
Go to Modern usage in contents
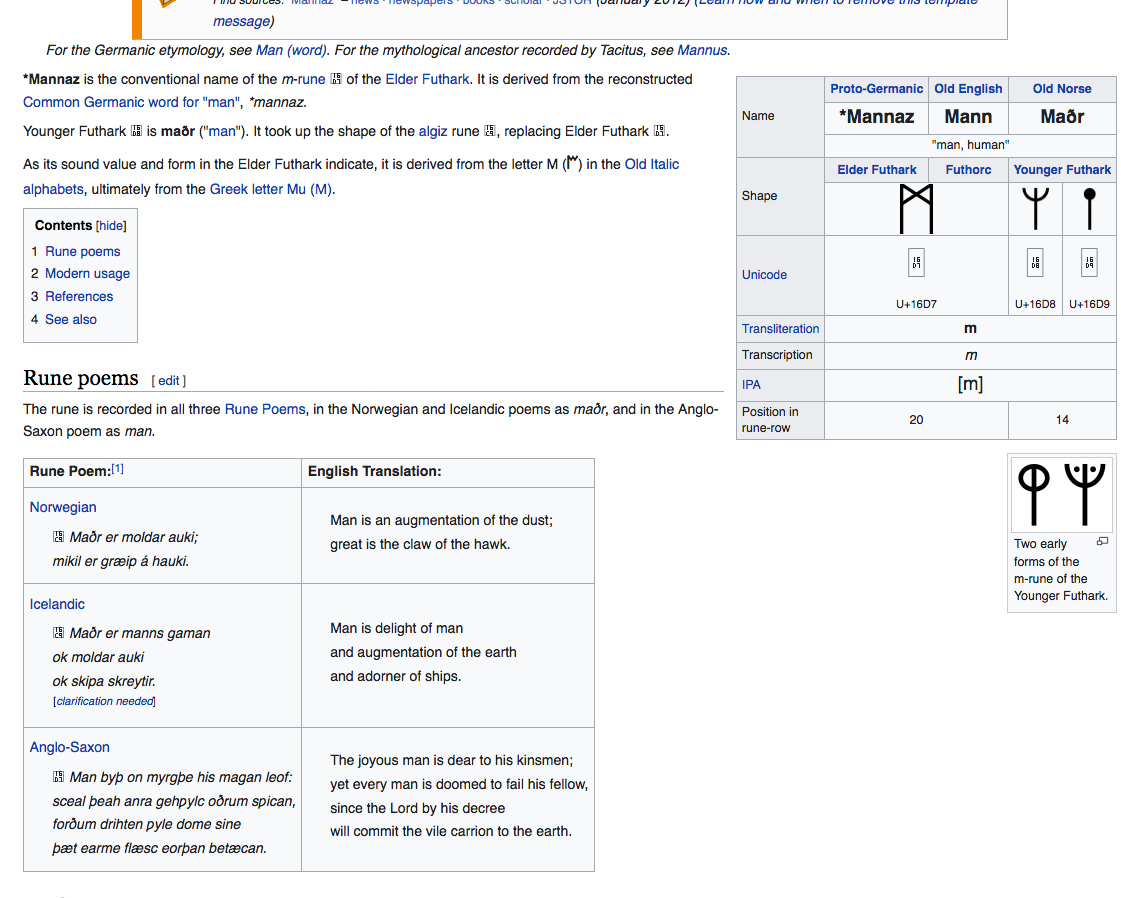(87, 273)
